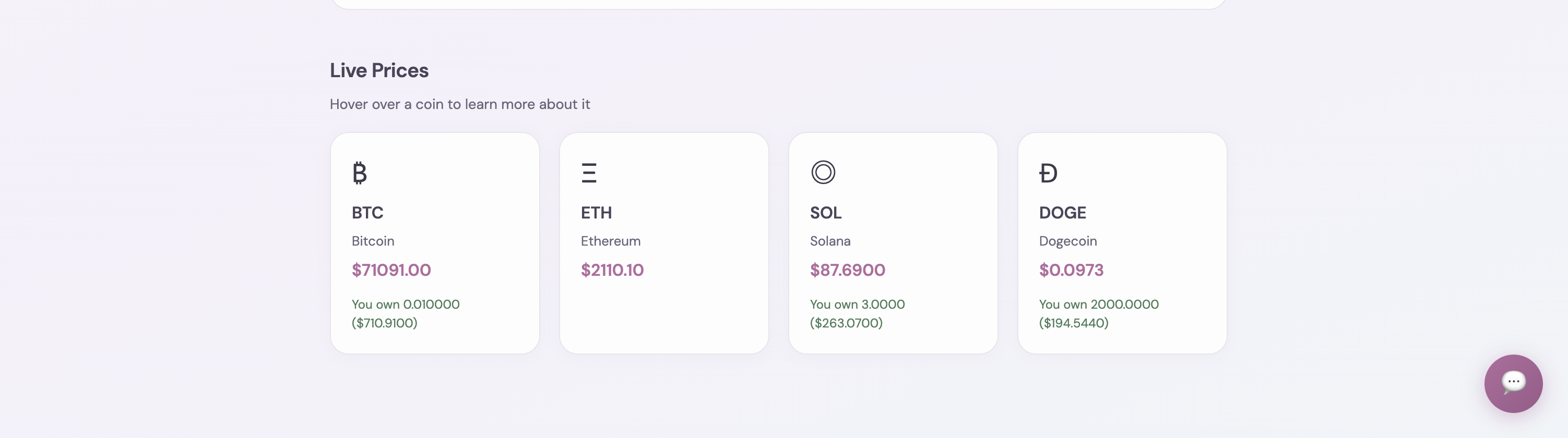Click the DOGE holdings text 2000.0000

(x=1125, y=304)
